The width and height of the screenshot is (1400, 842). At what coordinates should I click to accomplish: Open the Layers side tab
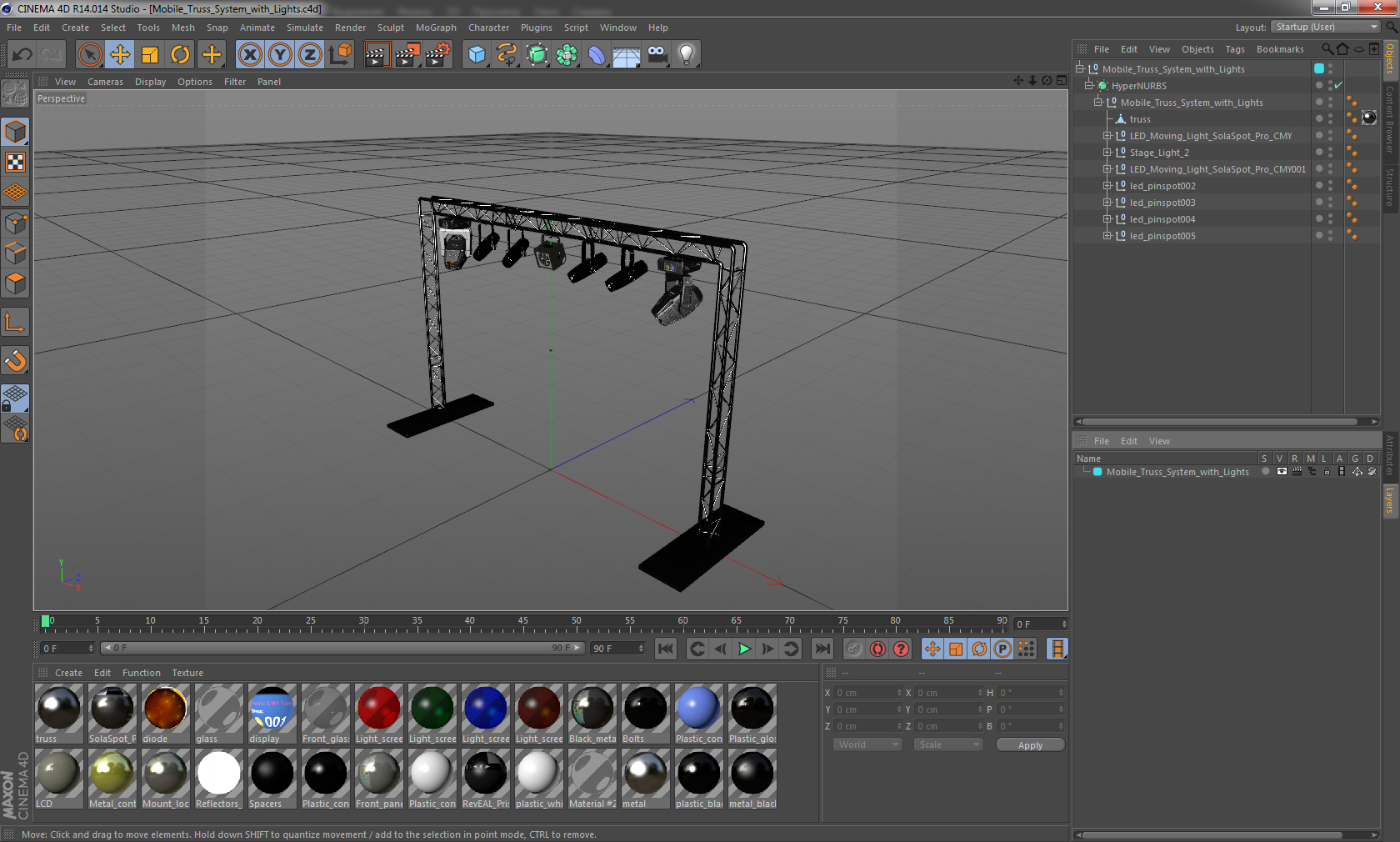point(1390,500)
